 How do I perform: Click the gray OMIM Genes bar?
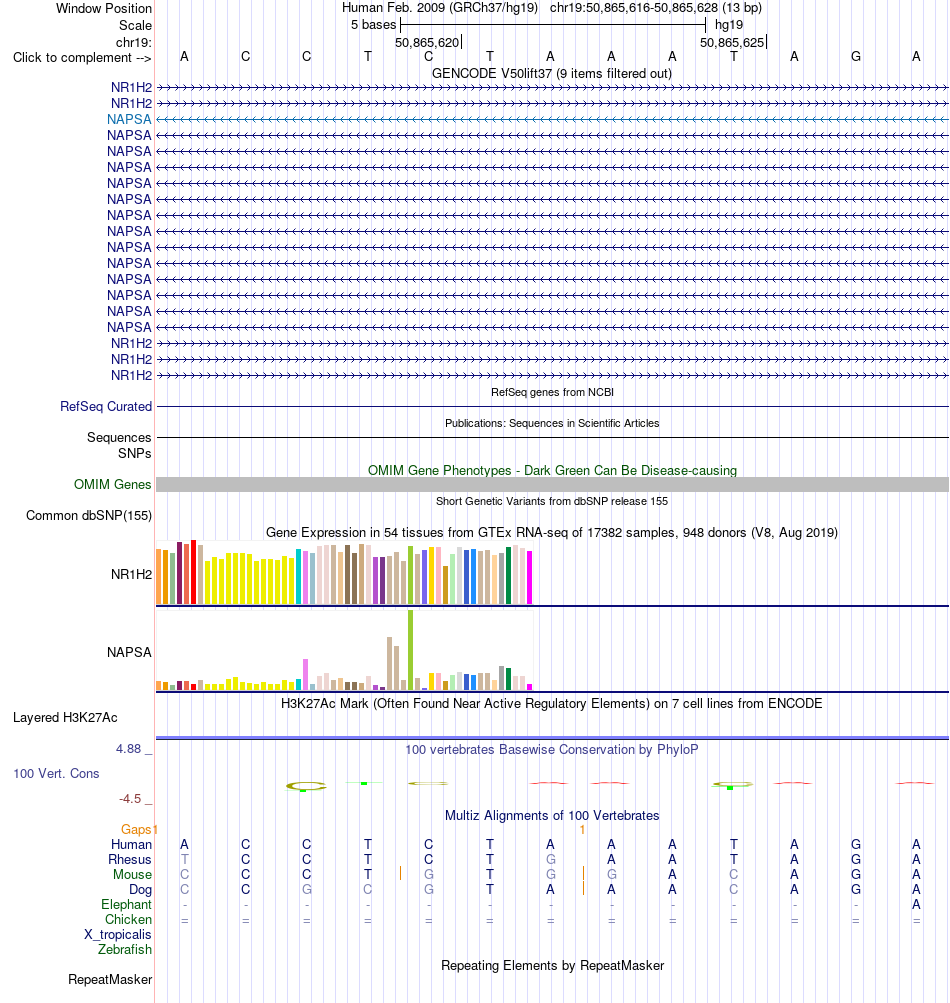[552, 485]
